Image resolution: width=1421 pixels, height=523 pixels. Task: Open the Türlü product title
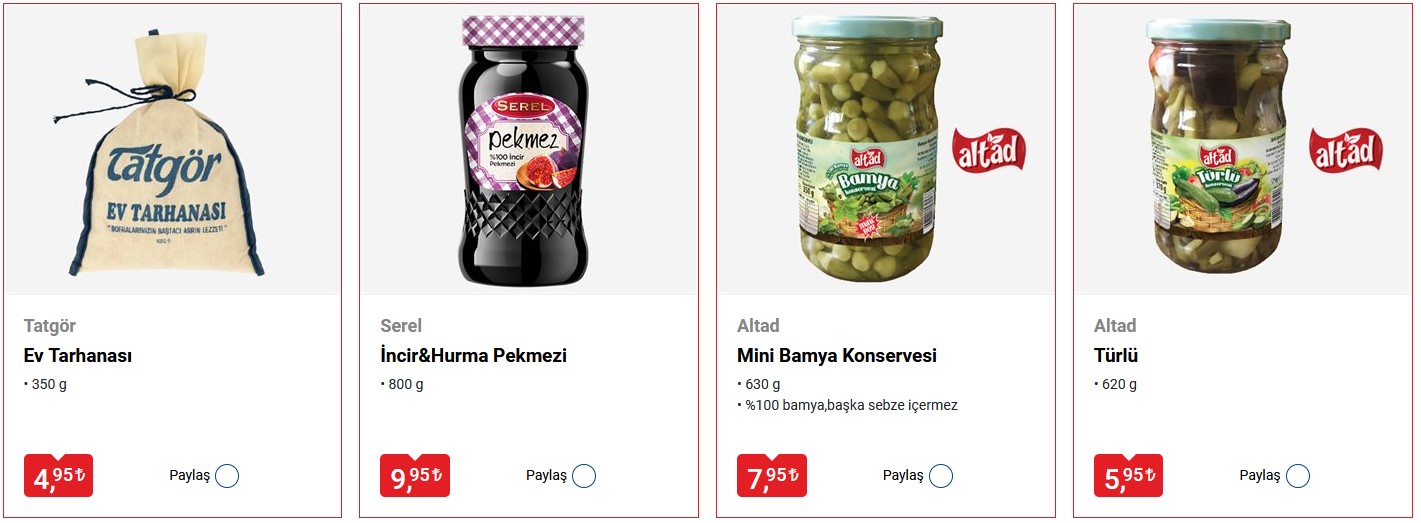[x=1116, y=356]
